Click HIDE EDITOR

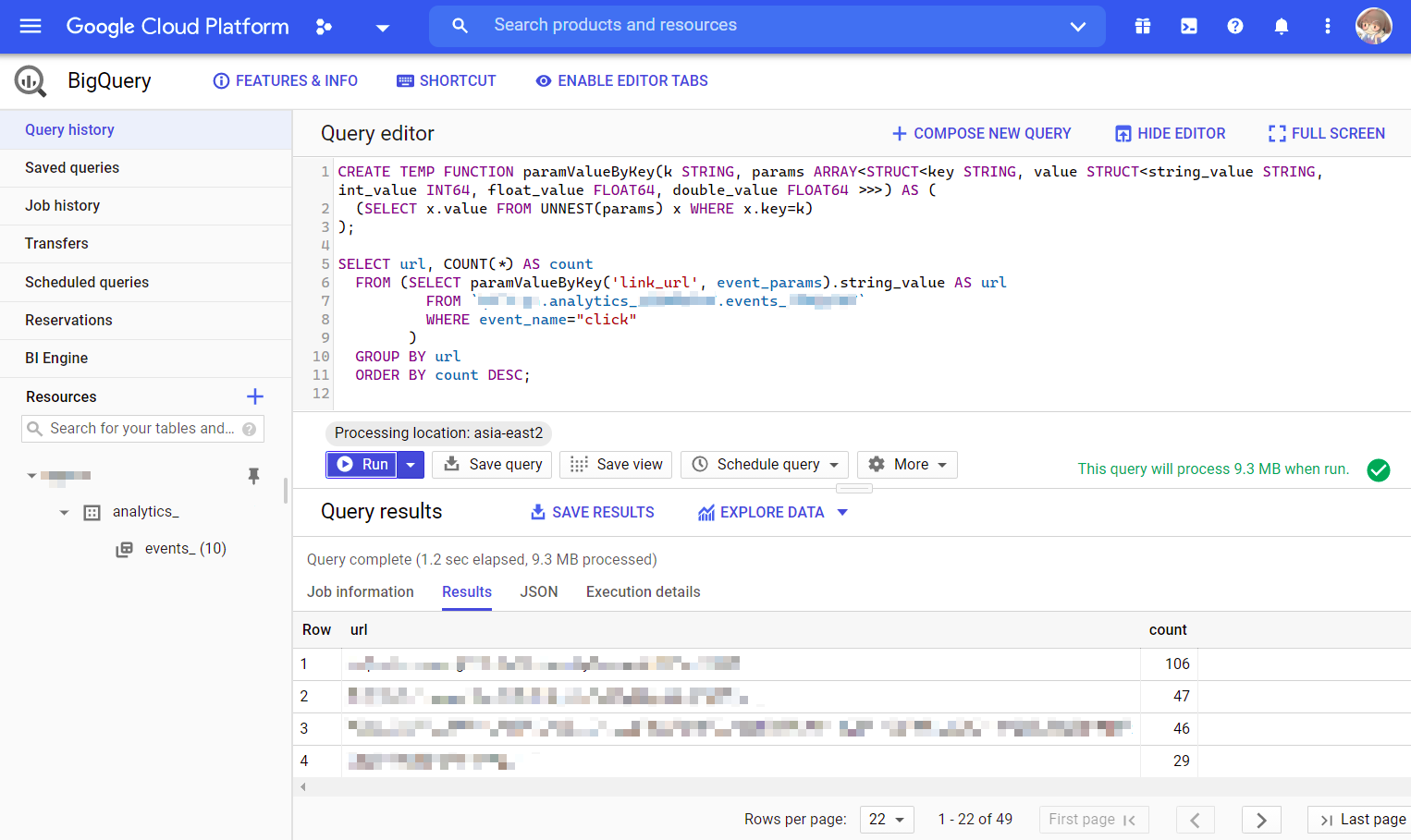tap(1170, 134)
